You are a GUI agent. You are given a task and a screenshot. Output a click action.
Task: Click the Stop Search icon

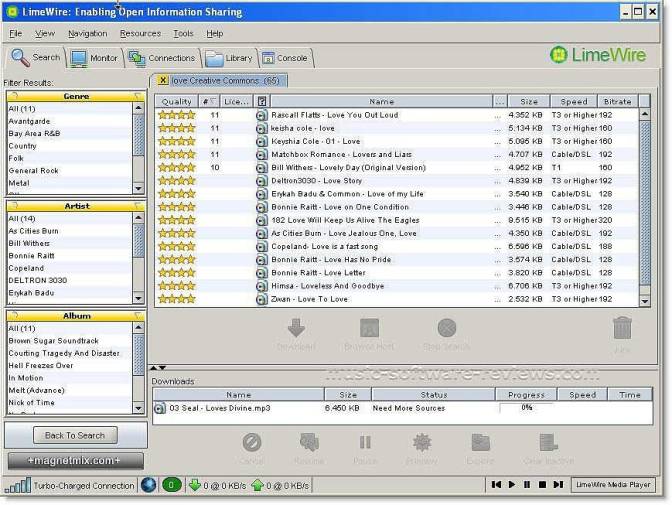pos(447,328)
